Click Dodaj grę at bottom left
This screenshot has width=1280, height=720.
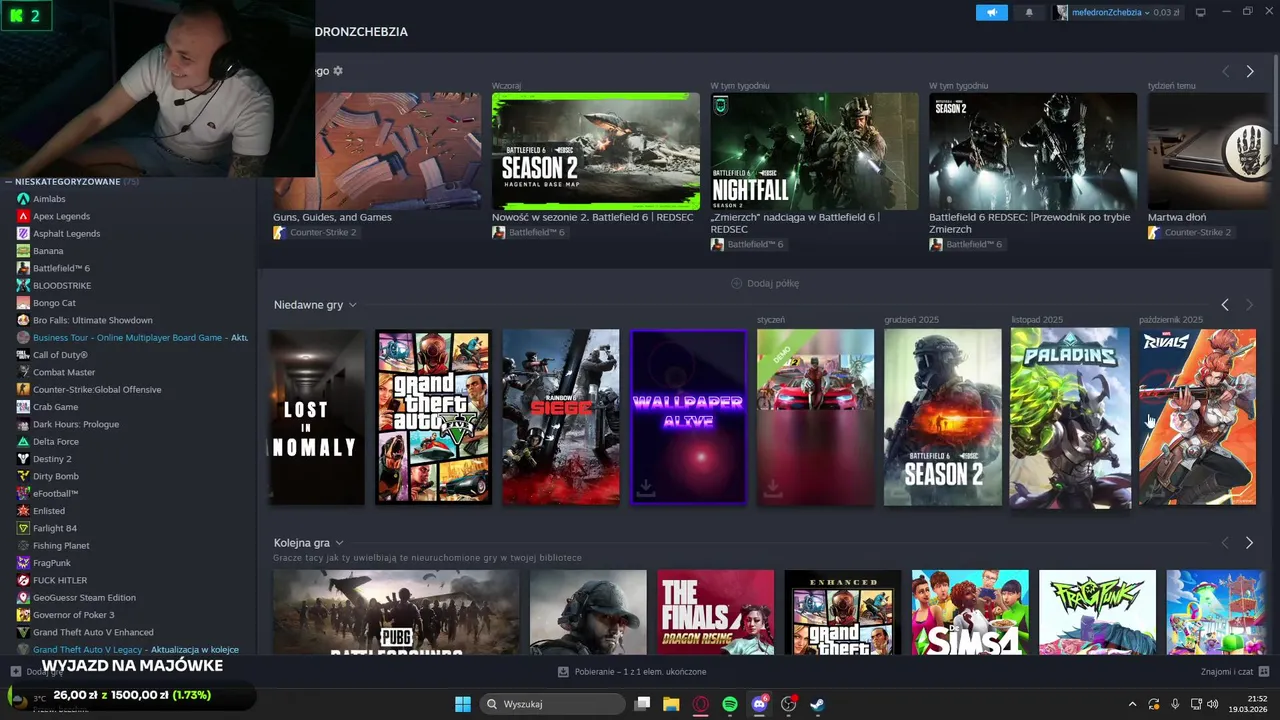(37, 672)
